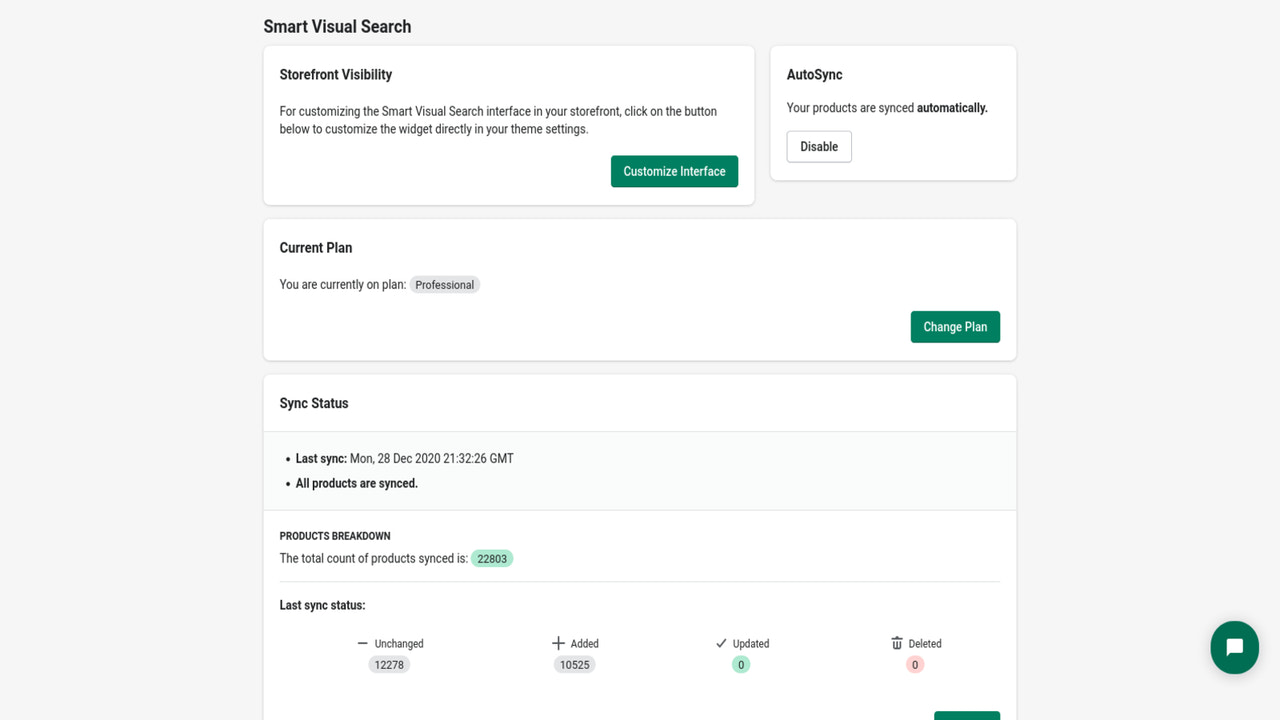Click the green Customize Interface button
Image resolution: width=1280 pixels, height=720 pixels.
coord(674,171)
